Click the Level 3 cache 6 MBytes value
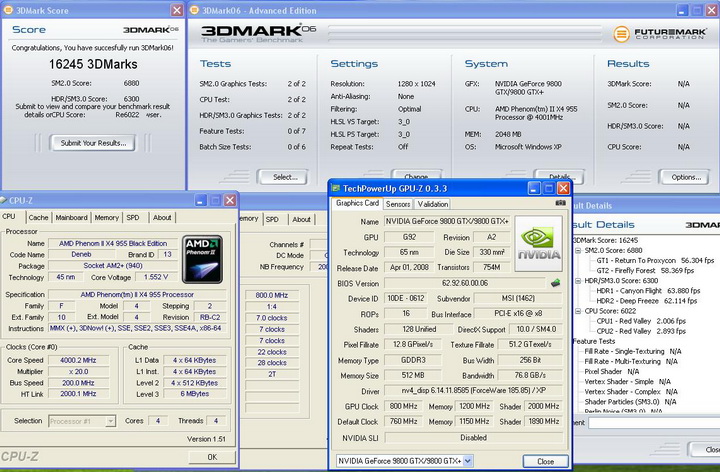 (195, 394)
